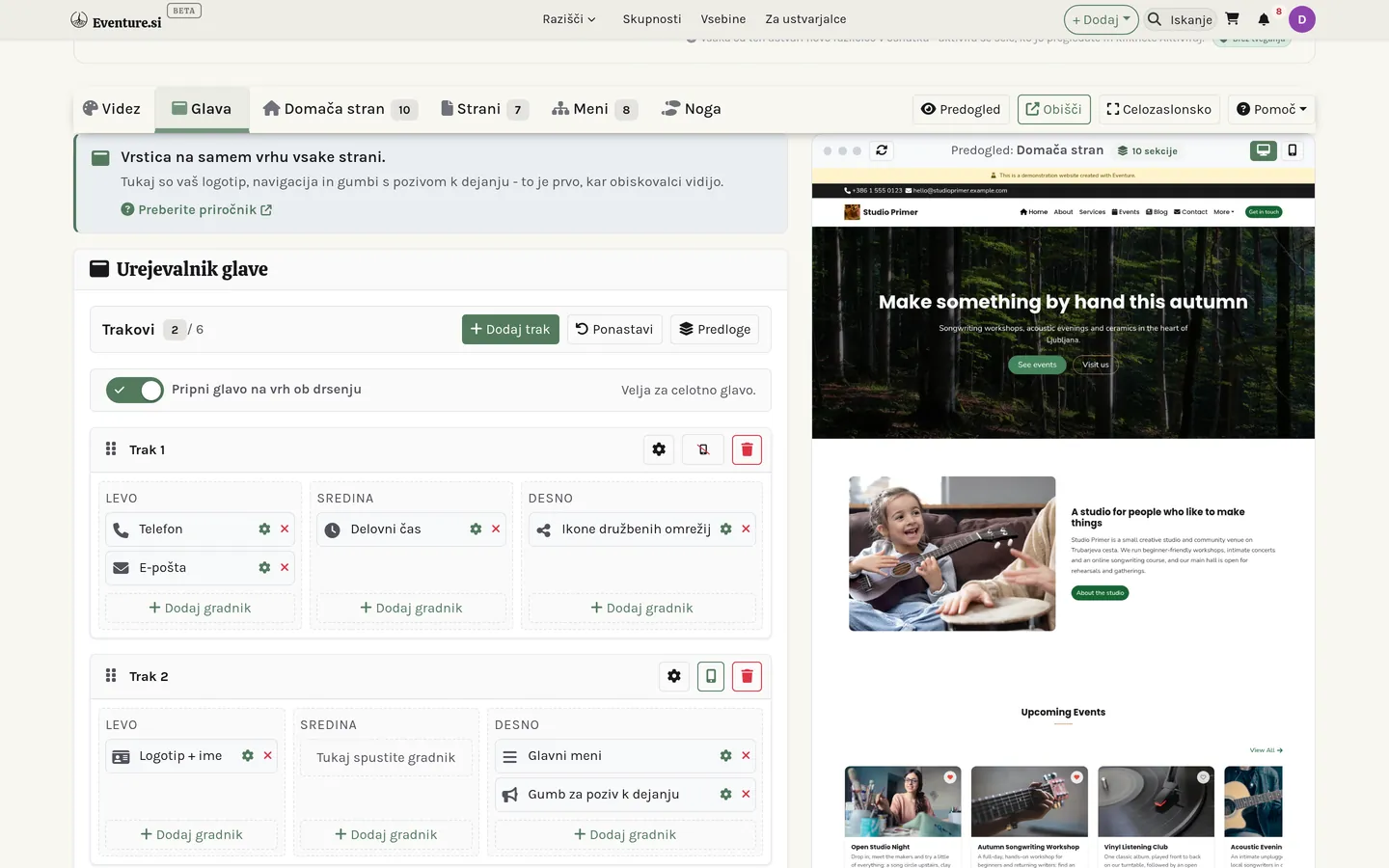Viewport: 1389px width, 868px height.
Task: Open the + Dodaj dropdown
Action: [1101, 19]
